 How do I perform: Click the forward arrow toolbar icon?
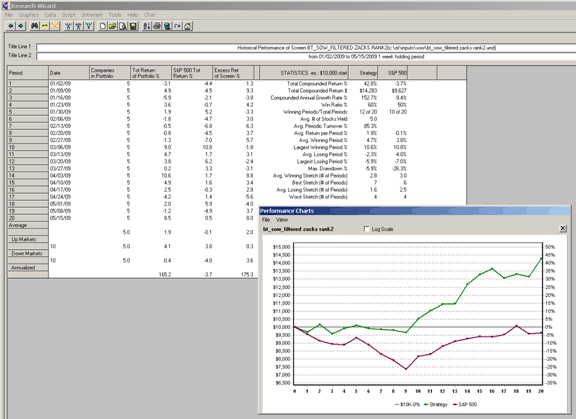tap(21, 26)
